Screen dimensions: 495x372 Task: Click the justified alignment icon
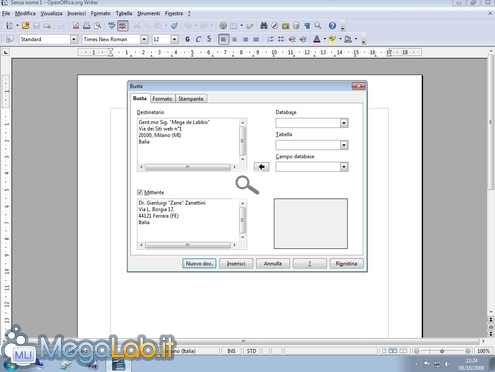pyautogui.click(x=256, y=39)
